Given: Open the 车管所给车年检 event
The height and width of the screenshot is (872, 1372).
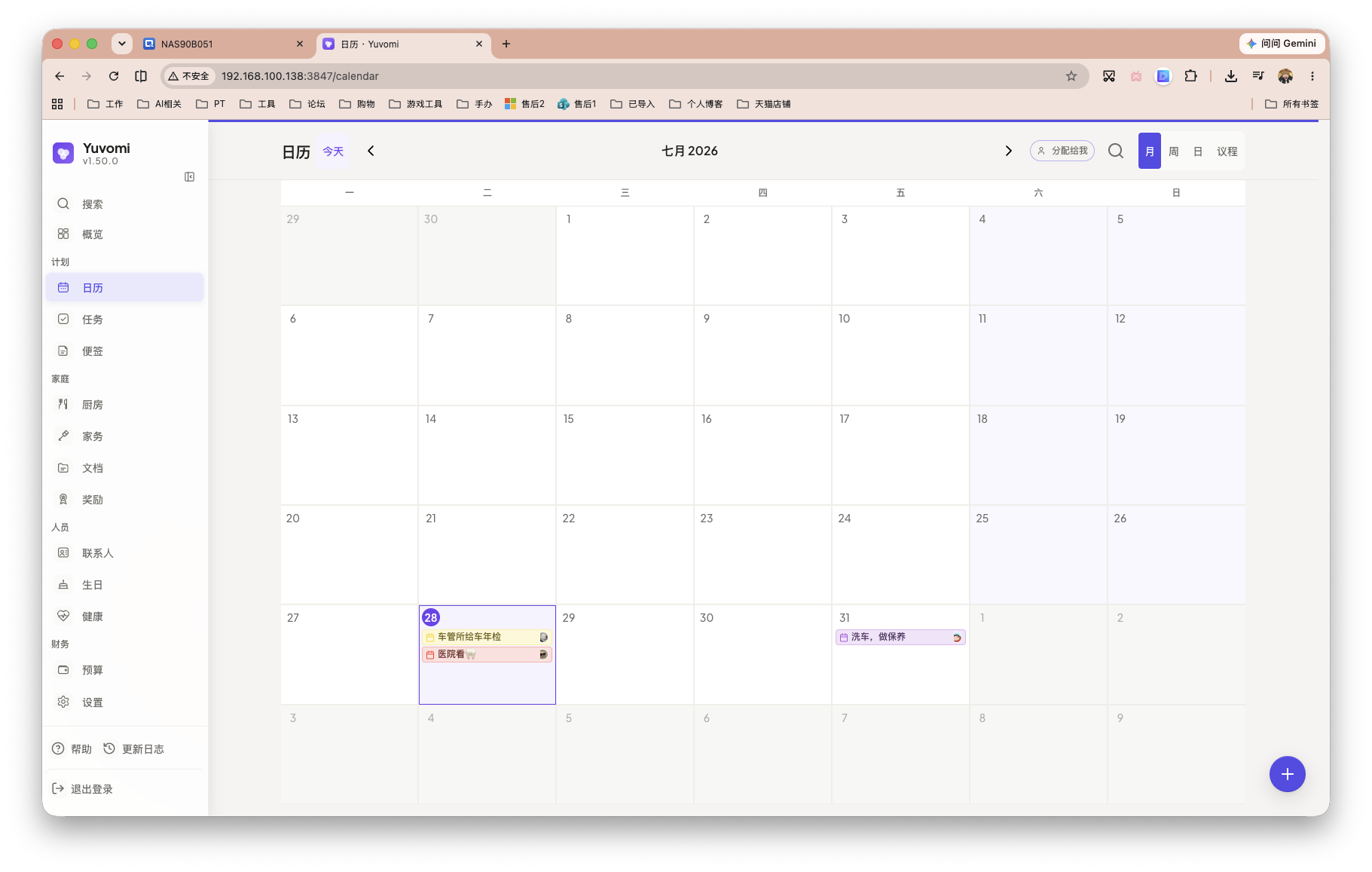Looking at the screenshot, I should [487, 637].
